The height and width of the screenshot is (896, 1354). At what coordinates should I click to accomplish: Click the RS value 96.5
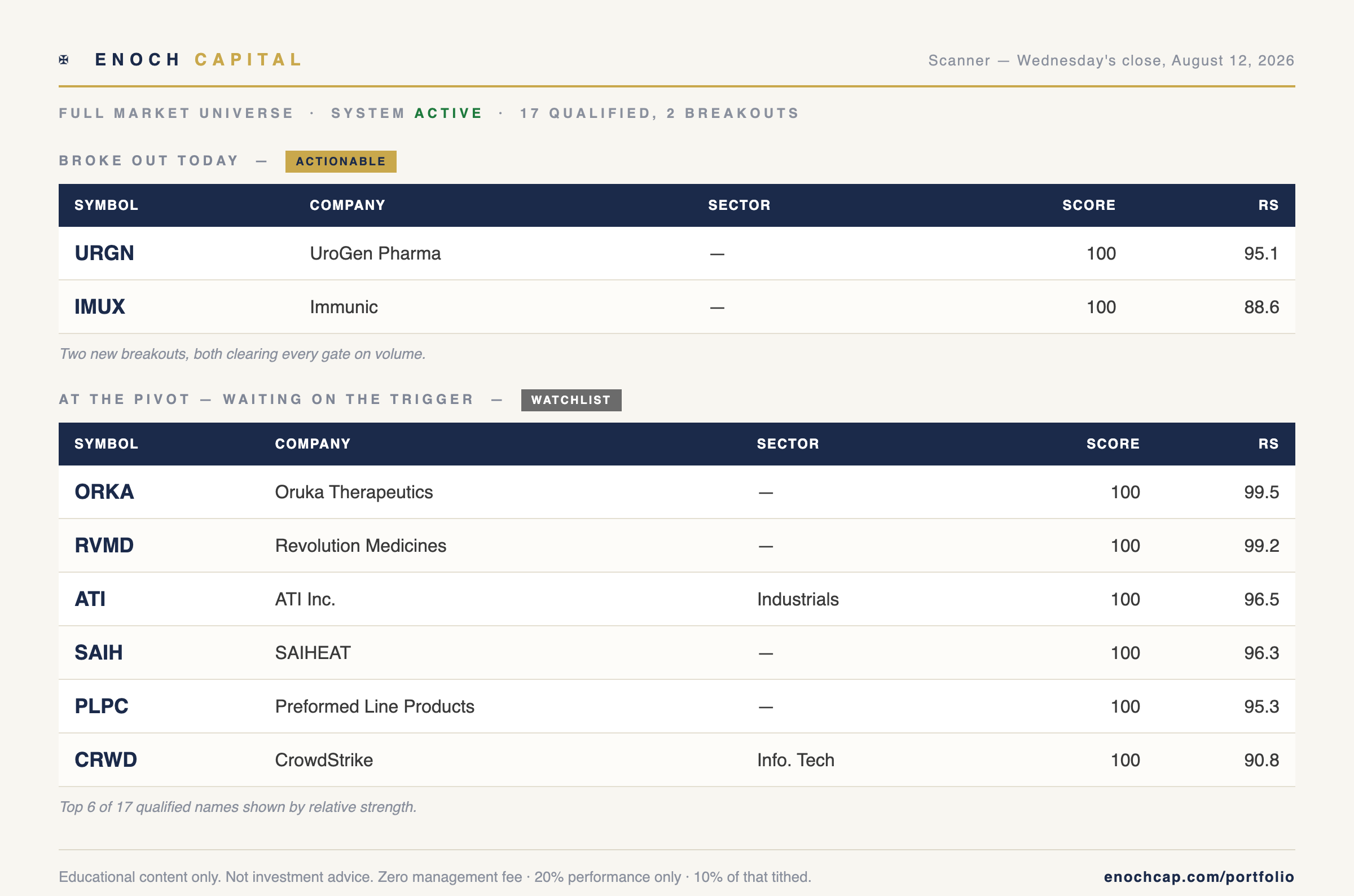tap(1261, 600)
